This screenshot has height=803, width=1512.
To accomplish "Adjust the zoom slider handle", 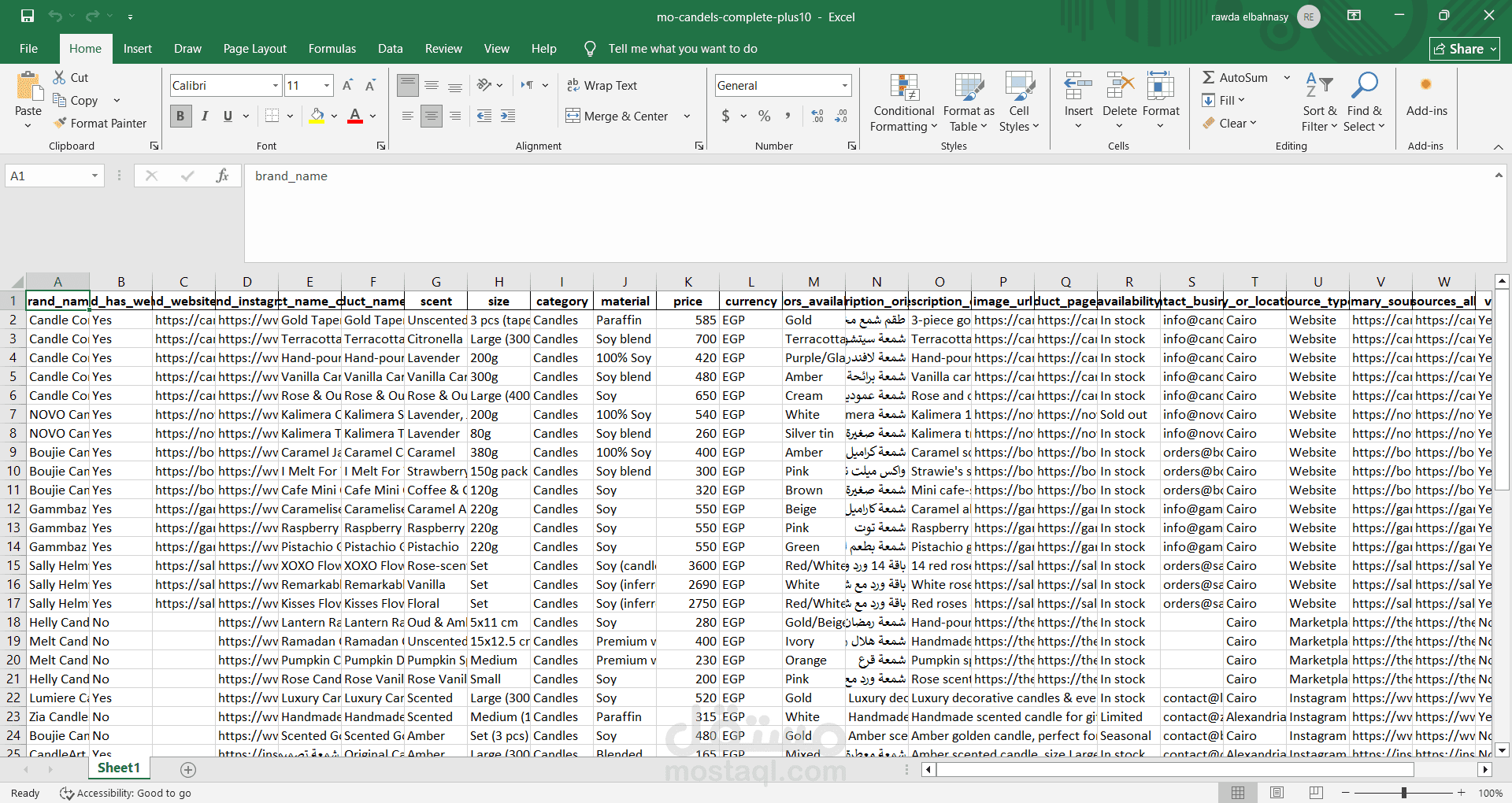I will click(x=1403, y=793).
